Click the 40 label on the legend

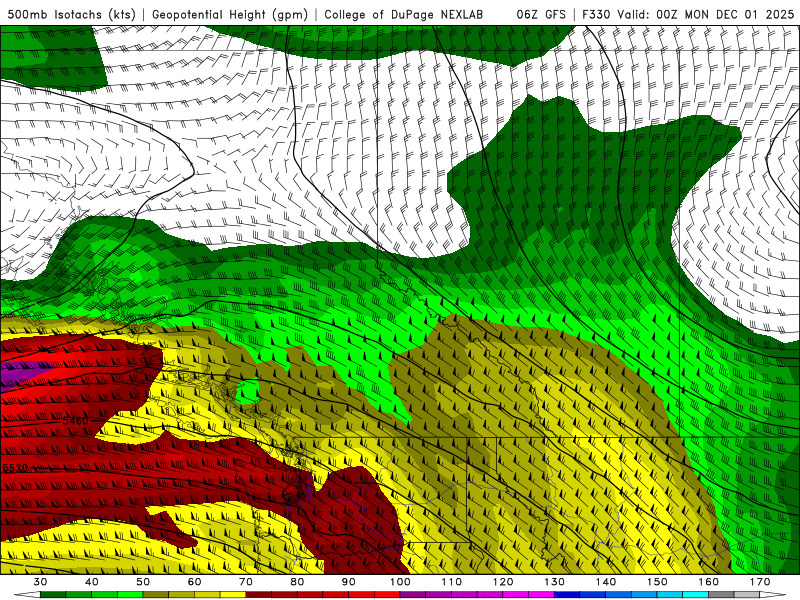click(91, 582)
